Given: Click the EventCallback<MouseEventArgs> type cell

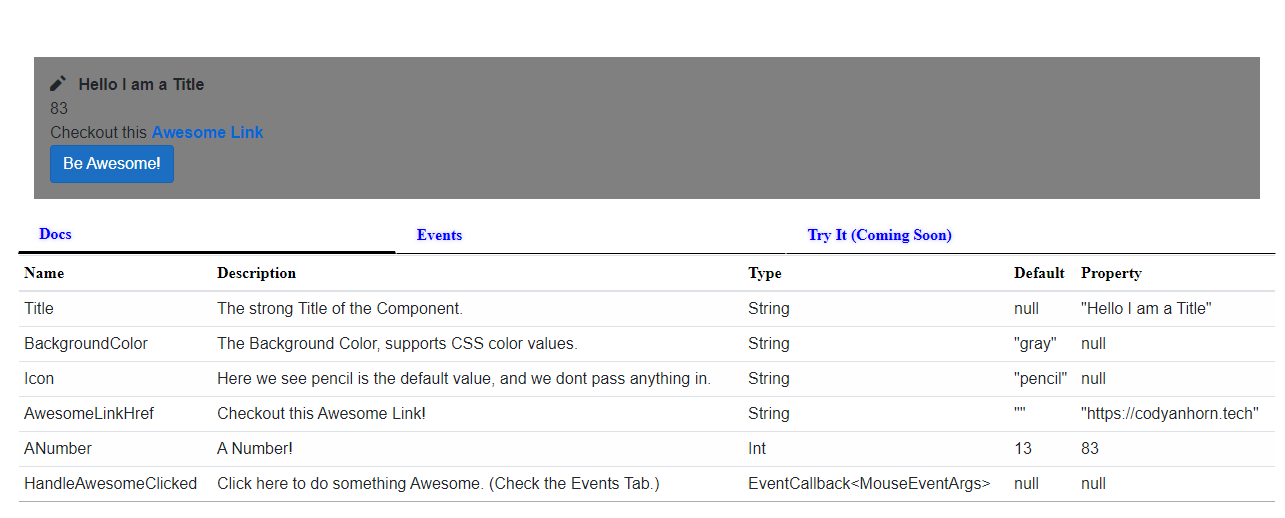Looking at the screenshot, I should click(x=869, y=484).
